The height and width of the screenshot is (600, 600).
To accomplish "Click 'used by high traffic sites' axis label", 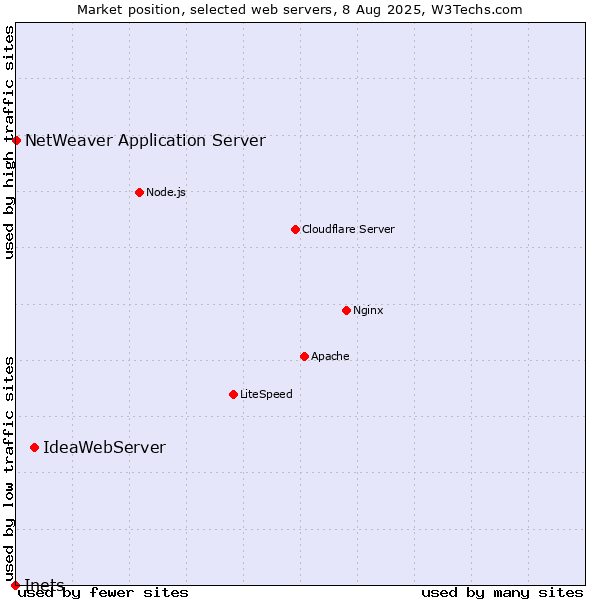I will tap(9, 142).
